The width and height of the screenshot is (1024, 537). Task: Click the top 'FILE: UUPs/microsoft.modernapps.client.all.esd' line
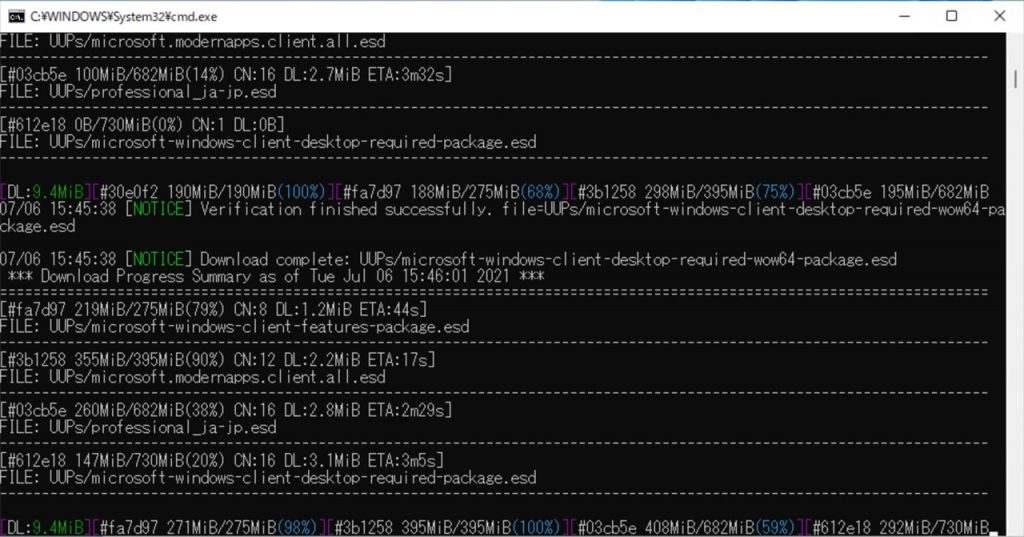[x=193, y=41]
